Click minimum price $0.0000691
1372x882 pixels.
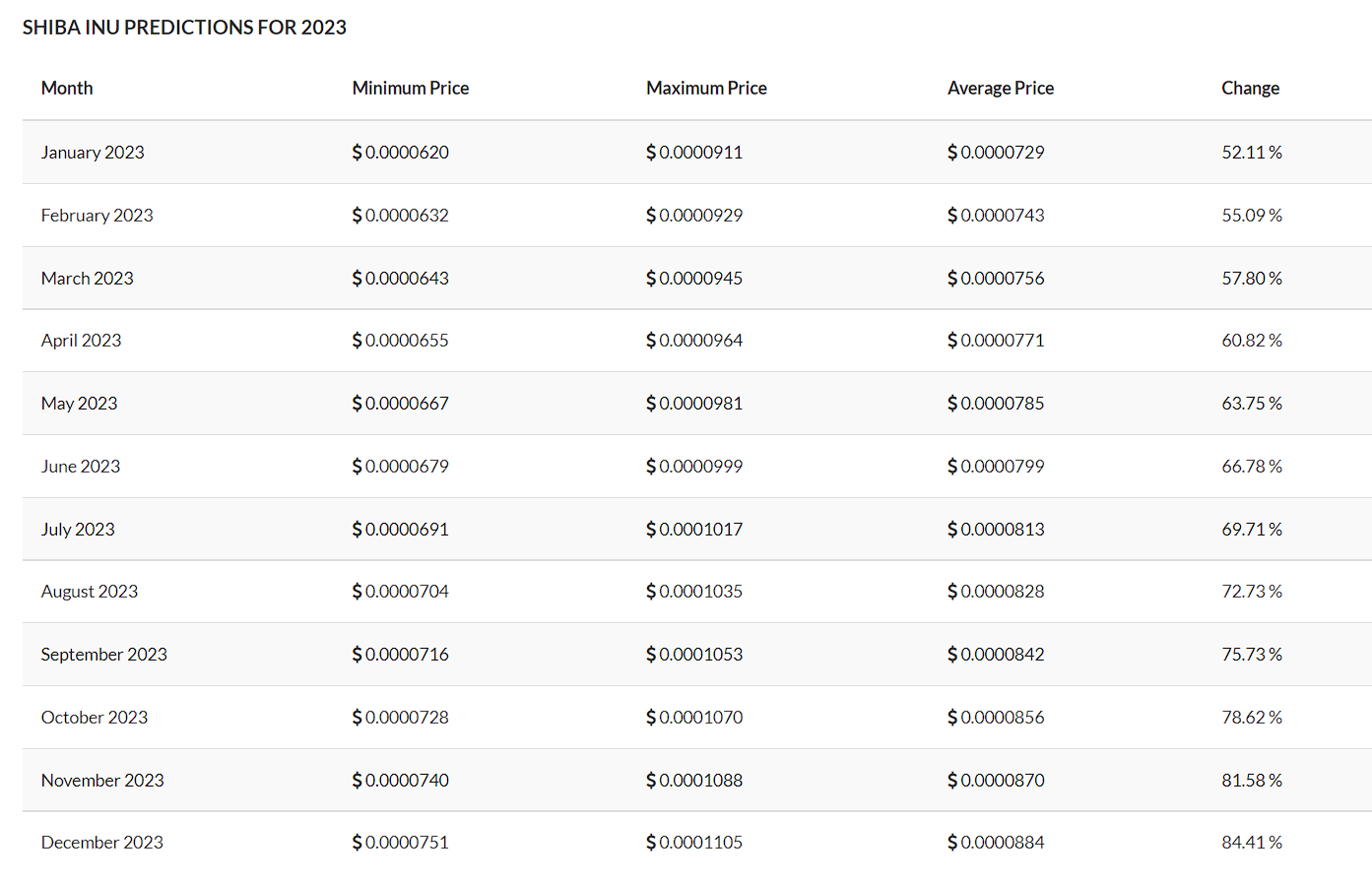coord(401,529)
